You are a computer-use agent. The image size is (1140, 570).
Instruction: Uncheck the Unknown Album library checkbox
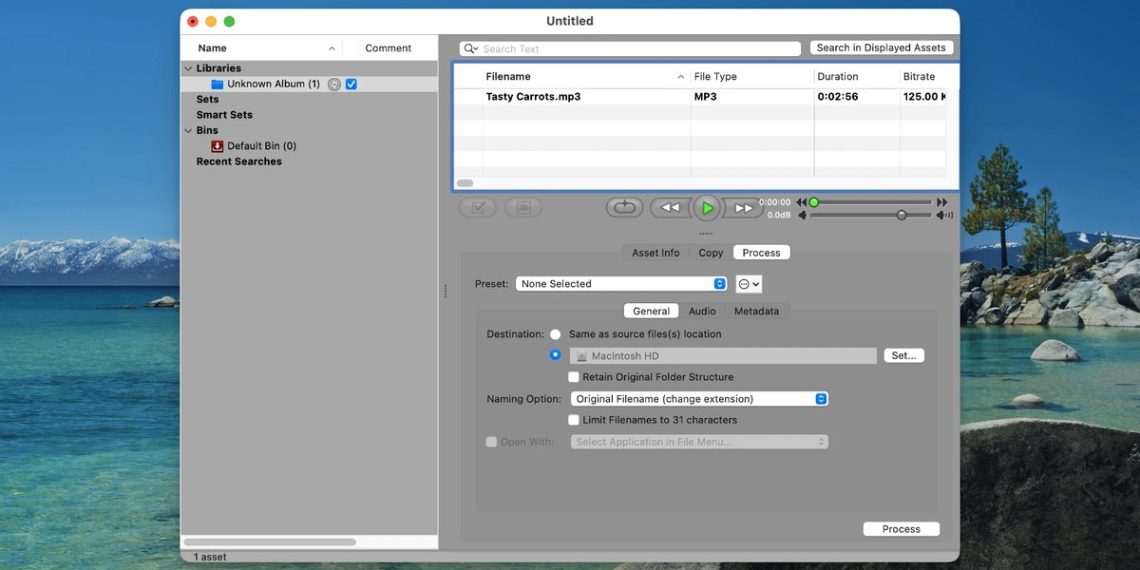click(x=351, y=84)
